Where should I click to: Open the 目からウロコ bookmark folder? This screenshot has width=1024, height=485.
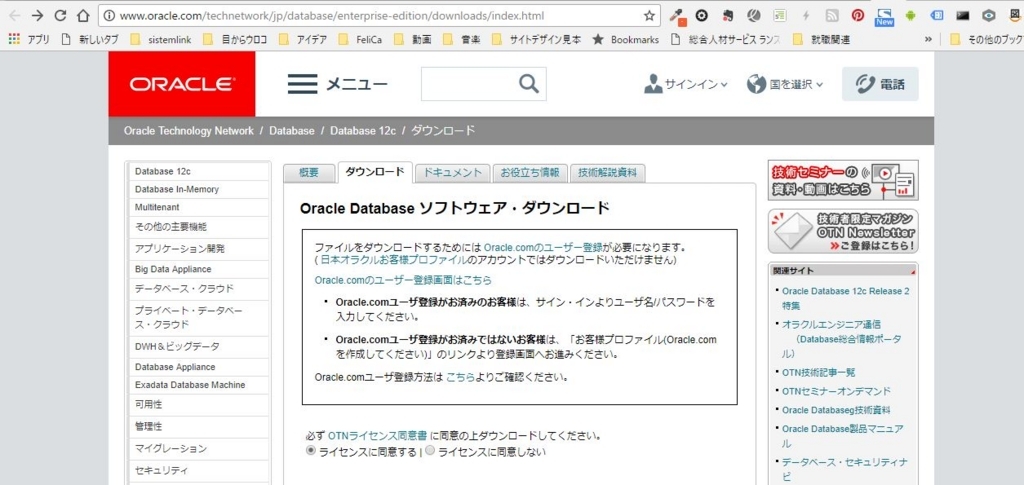click(235, 40)
